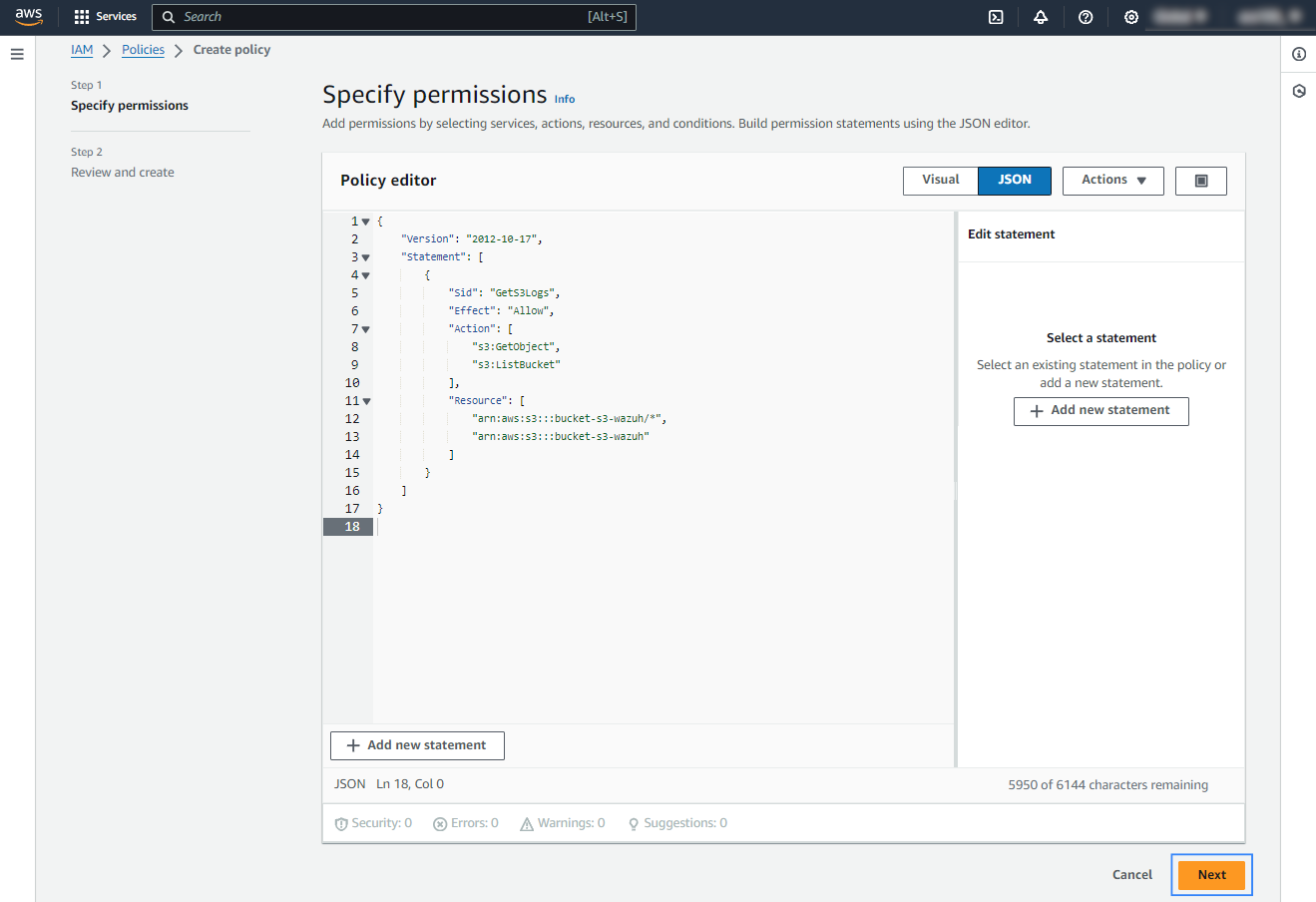Collapse the Action array at line 7
The height and width of the screenshot is (902, 1316).
coord(366,329)
